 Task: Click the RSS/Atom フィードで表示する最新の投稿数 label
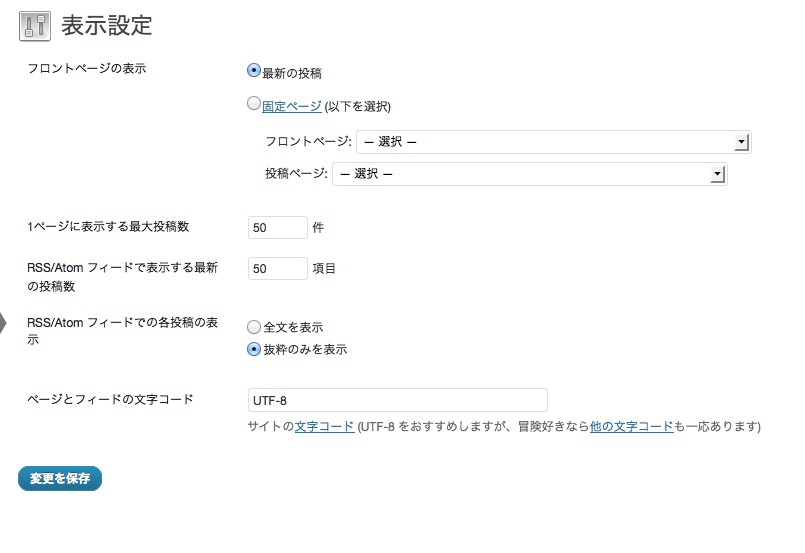tap(123, 277)
